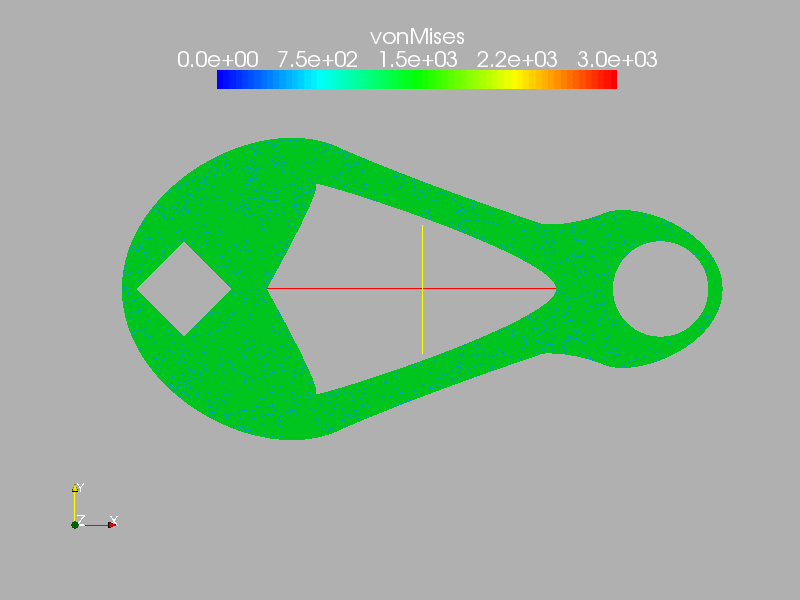Screen dimensions: 800x600
Task: Click inside the circular hole on right
Action: tap(660, 289)
